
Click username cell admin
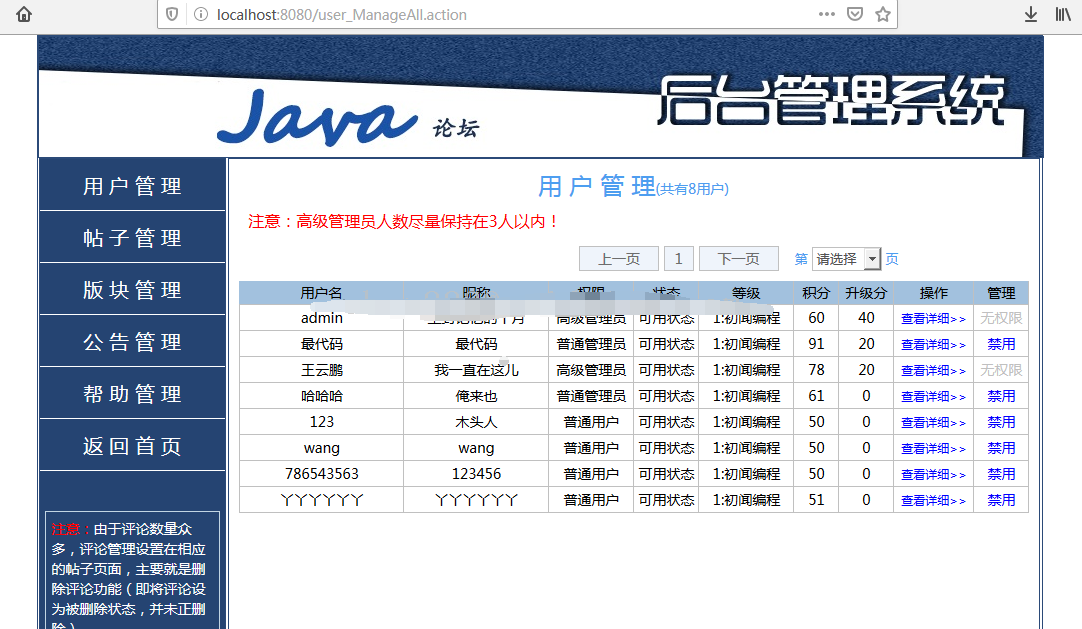(x=322, y=318)
